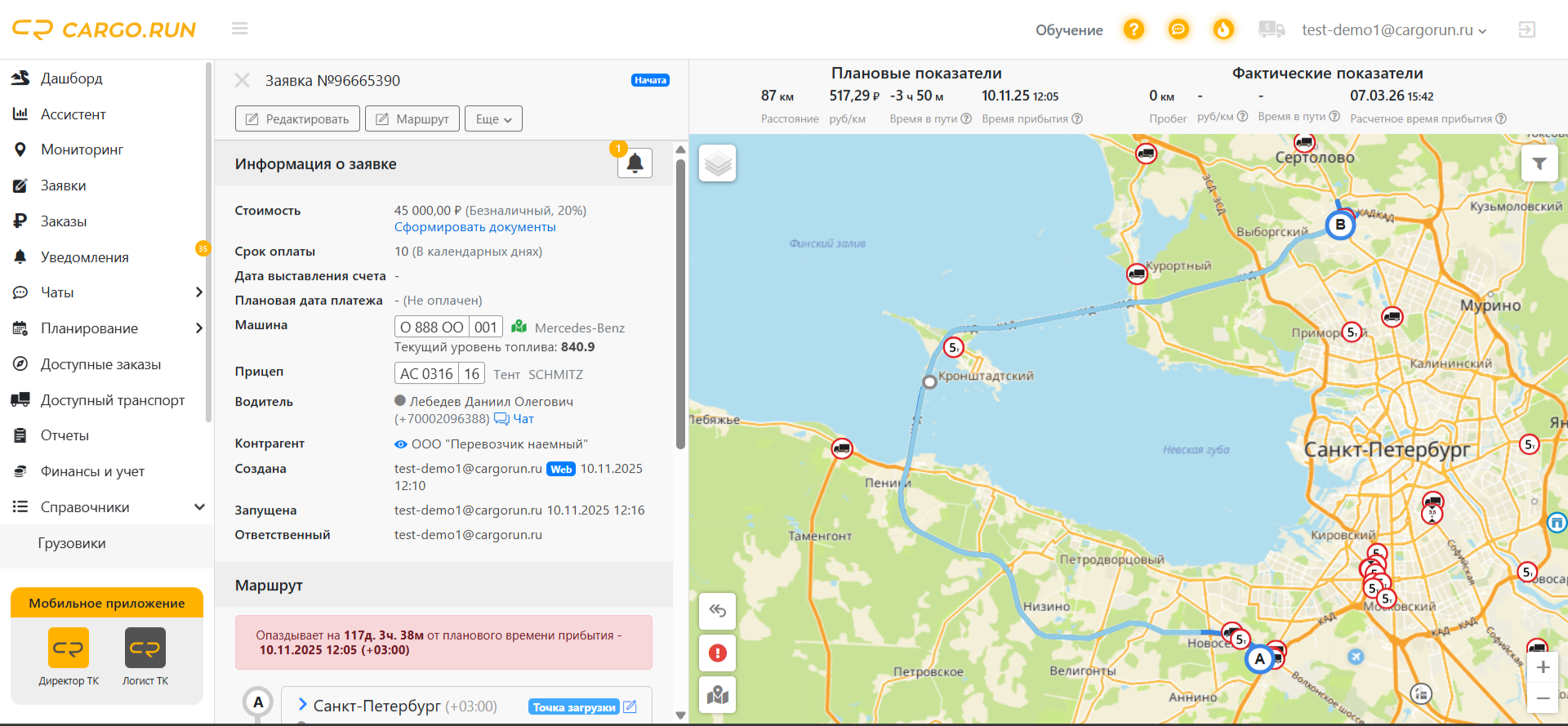Expand the Чаты submenu arrow
Image resolution: width=1568 pixels, height=726 pixels.
[x=198, y=292]
